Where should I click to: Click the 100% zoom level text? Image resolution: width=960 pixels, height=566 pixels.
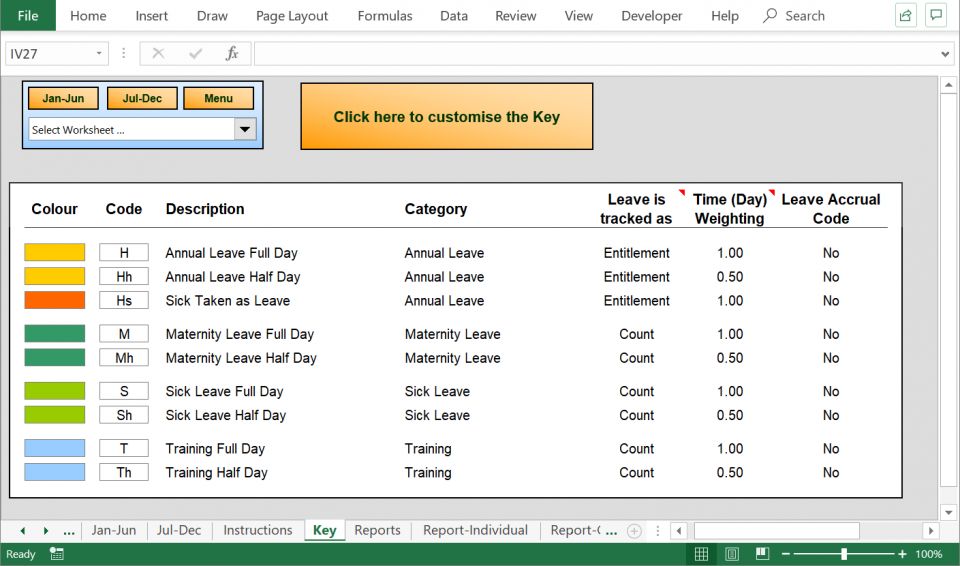[x=928, y=554]
